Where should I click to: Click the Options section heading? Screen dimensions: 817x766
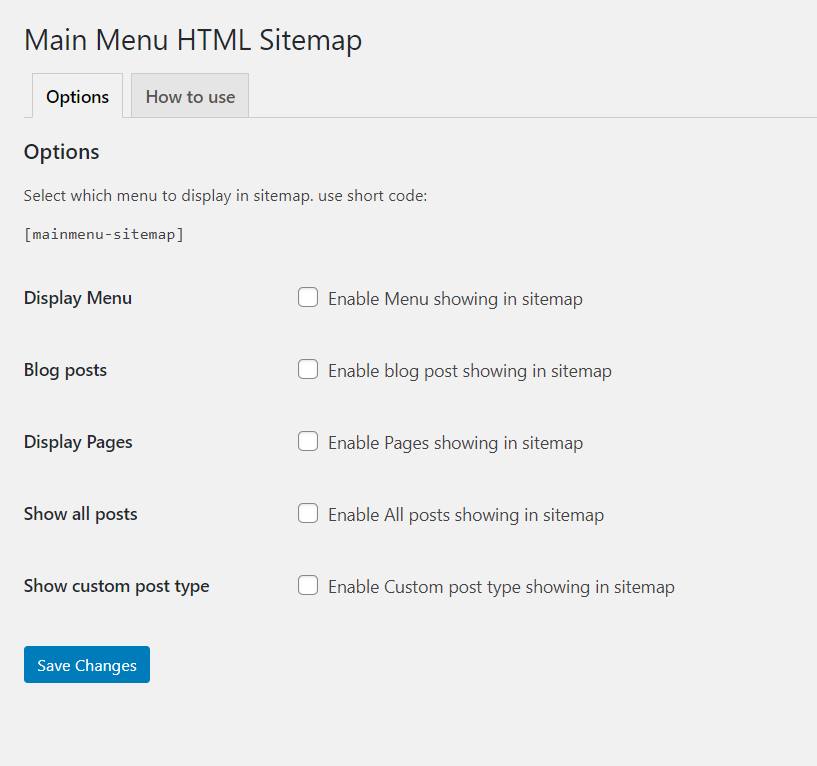[x=61, y=152]
